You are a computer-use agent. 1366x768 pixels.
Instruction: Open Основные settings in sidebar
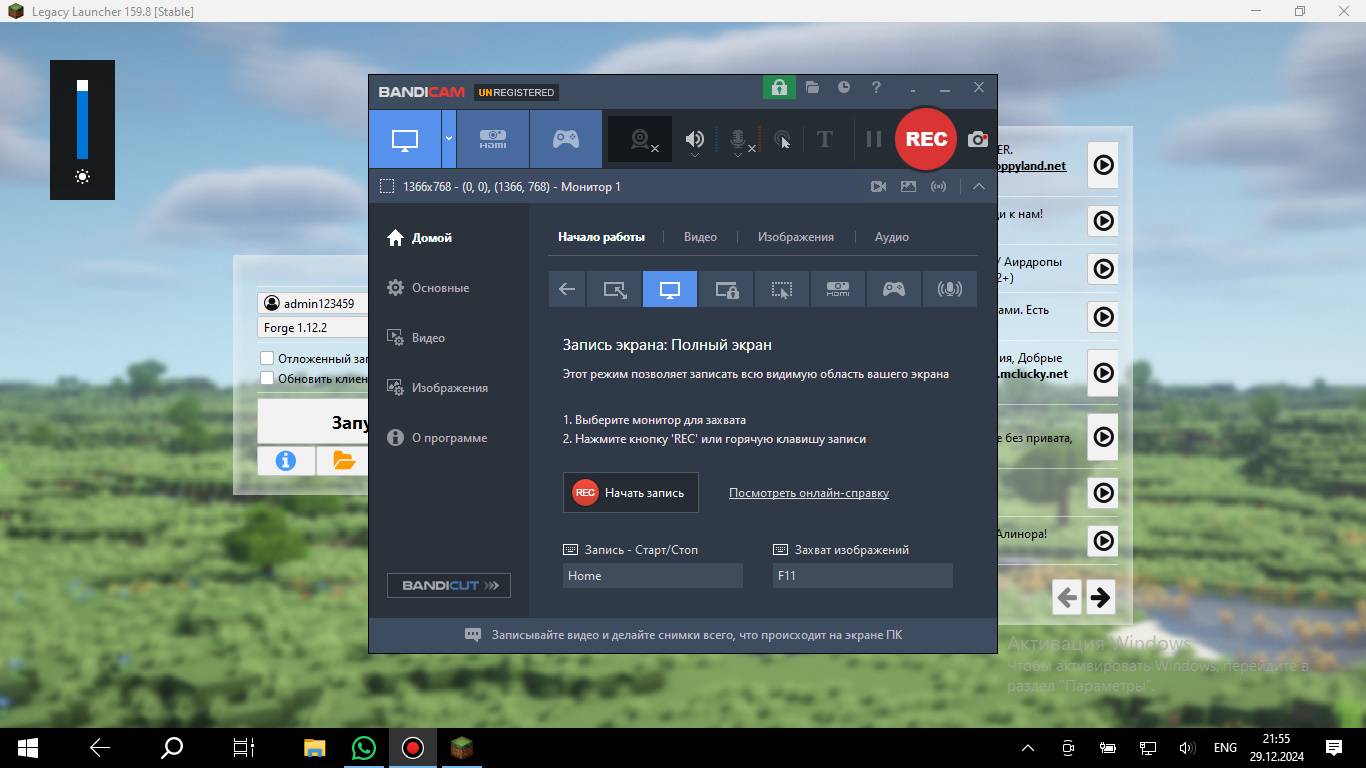428,288
